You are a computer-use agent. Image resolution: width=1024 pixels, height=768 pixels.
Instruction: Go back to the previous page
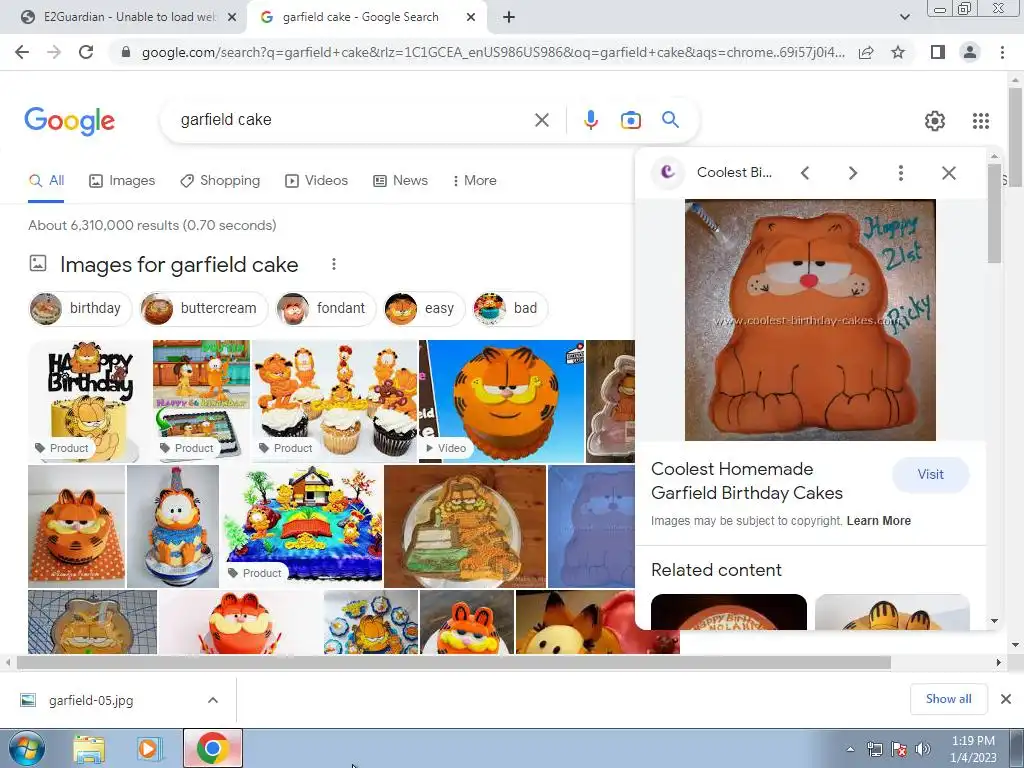[22, 52]
